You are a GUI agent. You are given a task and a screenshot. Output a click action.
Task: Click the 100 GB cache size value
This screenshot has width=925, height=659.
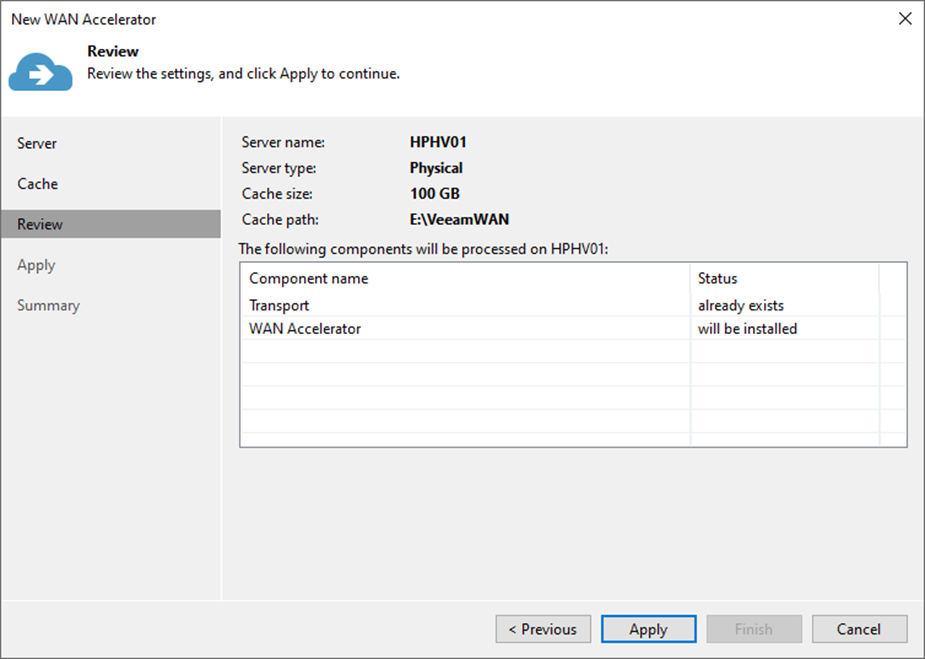point(435,194)
